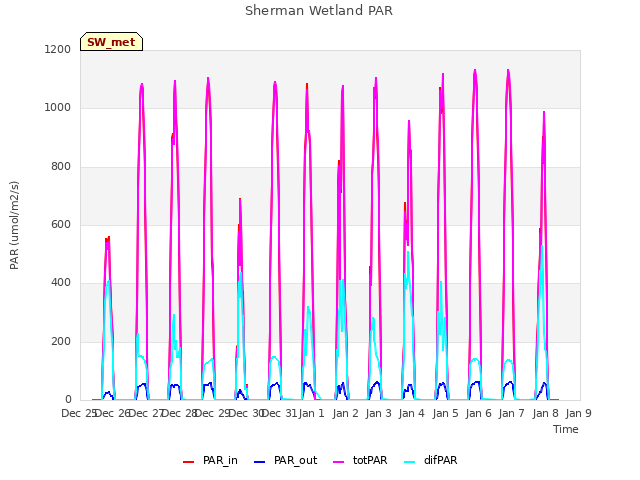Click the y-axis label PAR (umol/m2/s)

click(14, 225)
